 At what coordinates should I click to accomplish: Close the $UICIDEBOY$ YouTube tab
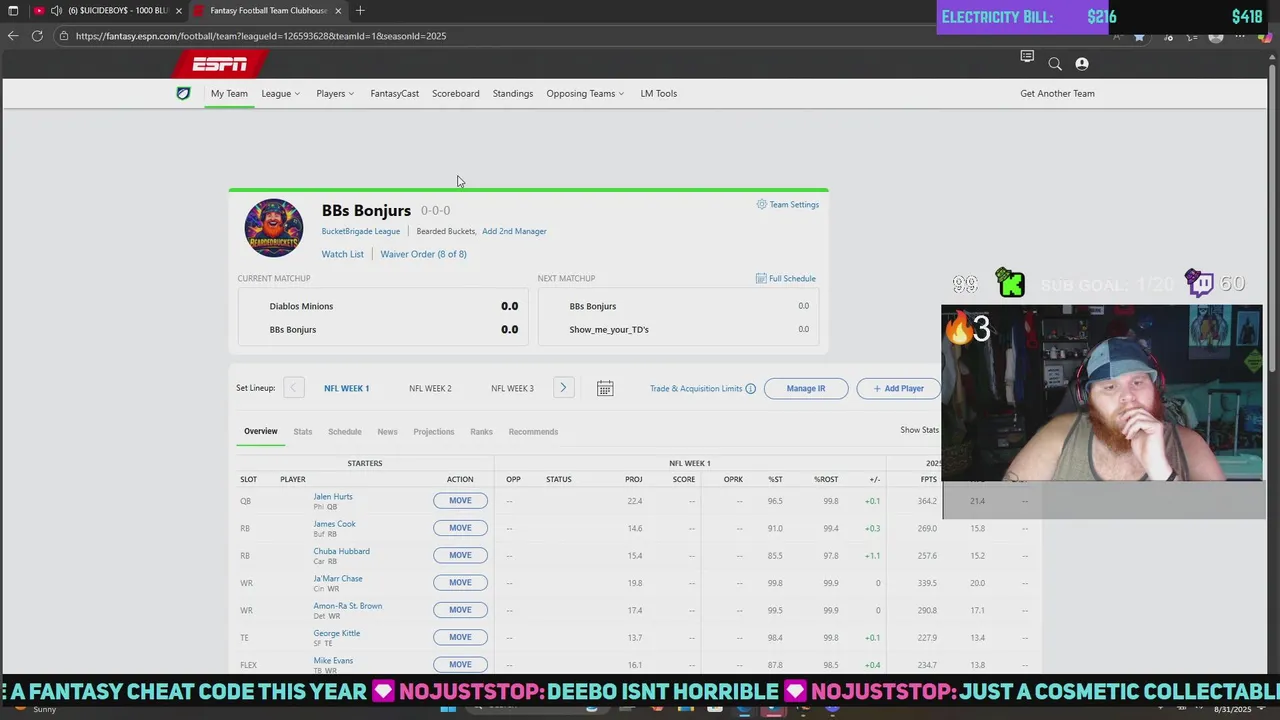(178, 11)
